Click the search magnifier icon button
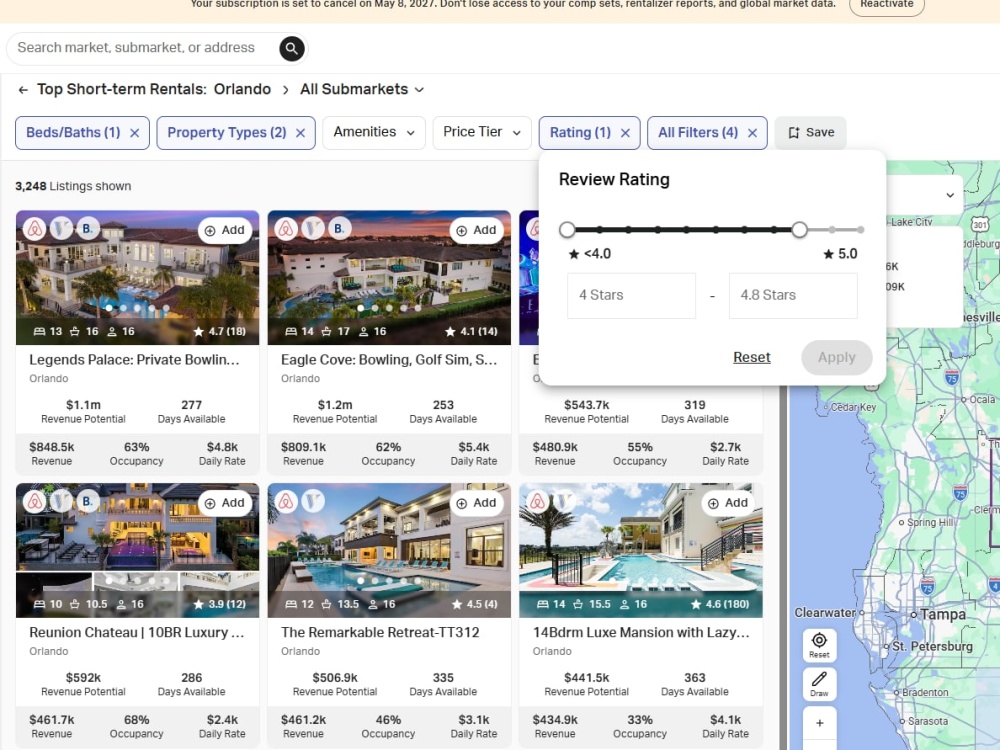Viewport: 1000px width, 750px height. (x=291, y=48)
